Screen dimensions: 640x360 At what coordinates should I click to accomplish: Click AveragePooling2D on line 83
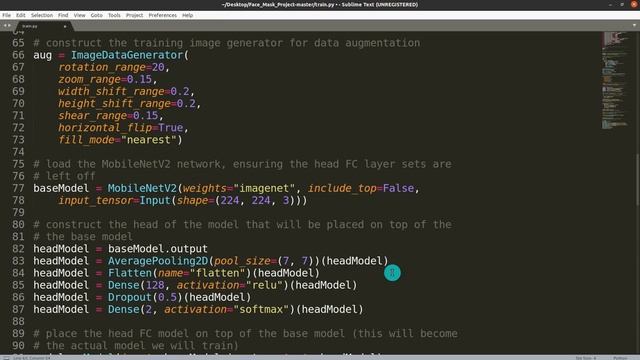coord(158,261)
